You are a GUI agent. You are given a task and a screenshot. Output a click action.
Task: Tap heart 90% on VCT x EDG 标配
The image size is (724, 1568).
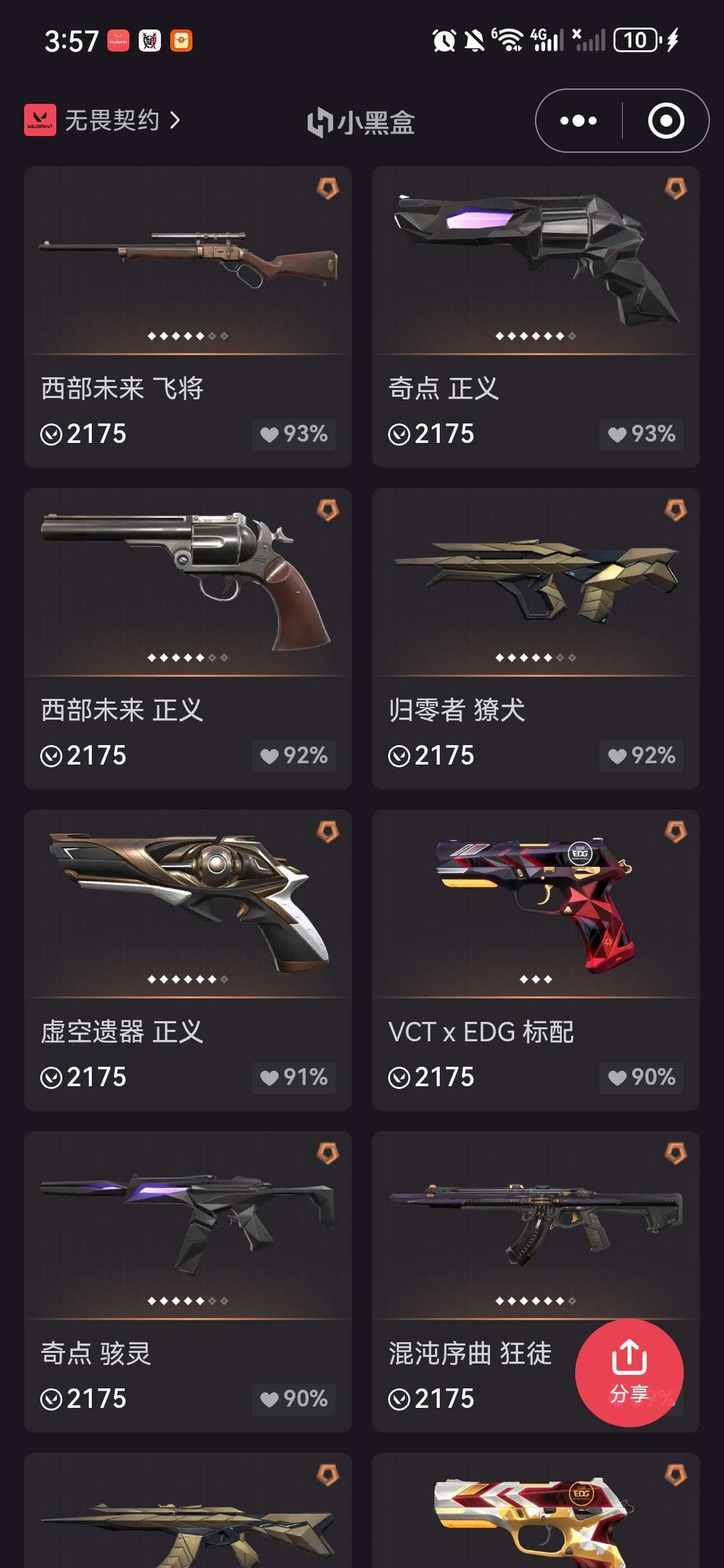tap(642, 1077)
